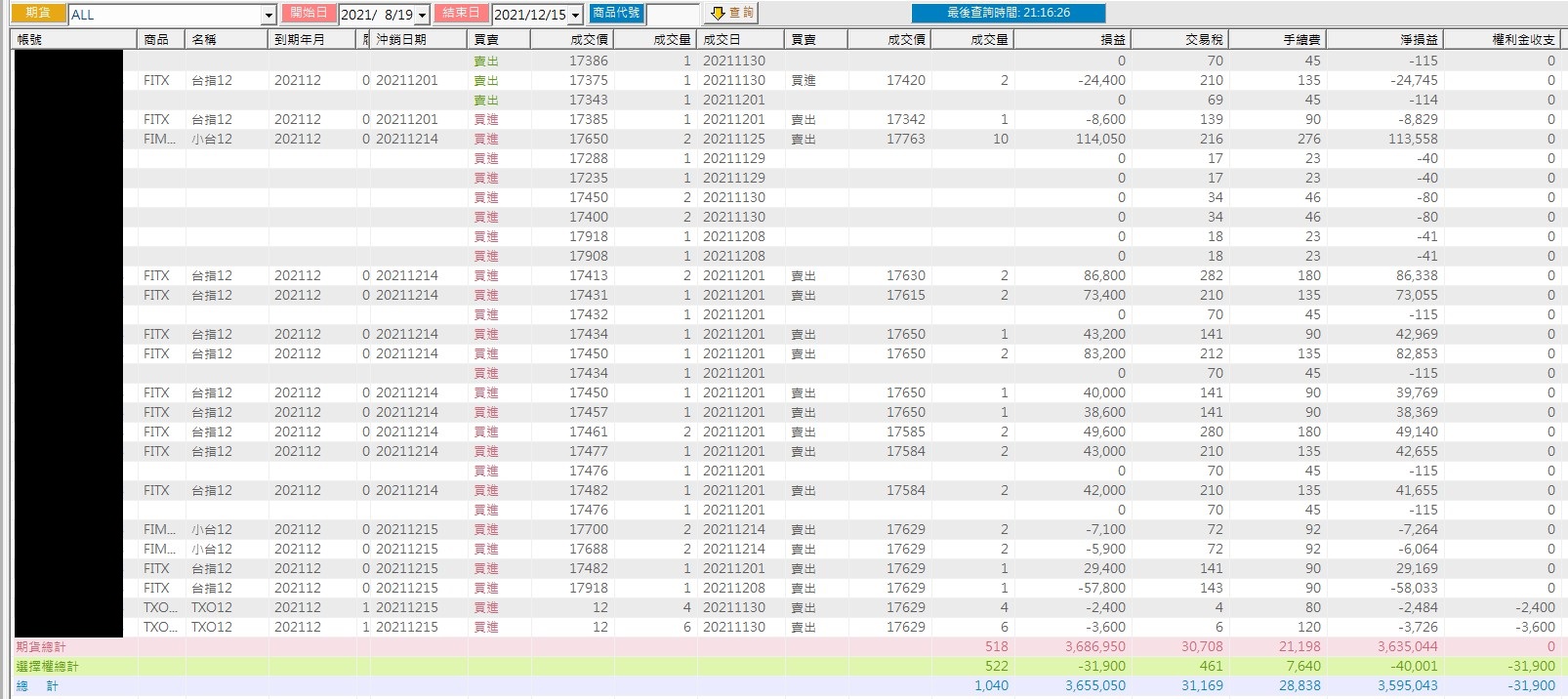
Task: Click the 結束日 label button
Action: coord(461,13)
